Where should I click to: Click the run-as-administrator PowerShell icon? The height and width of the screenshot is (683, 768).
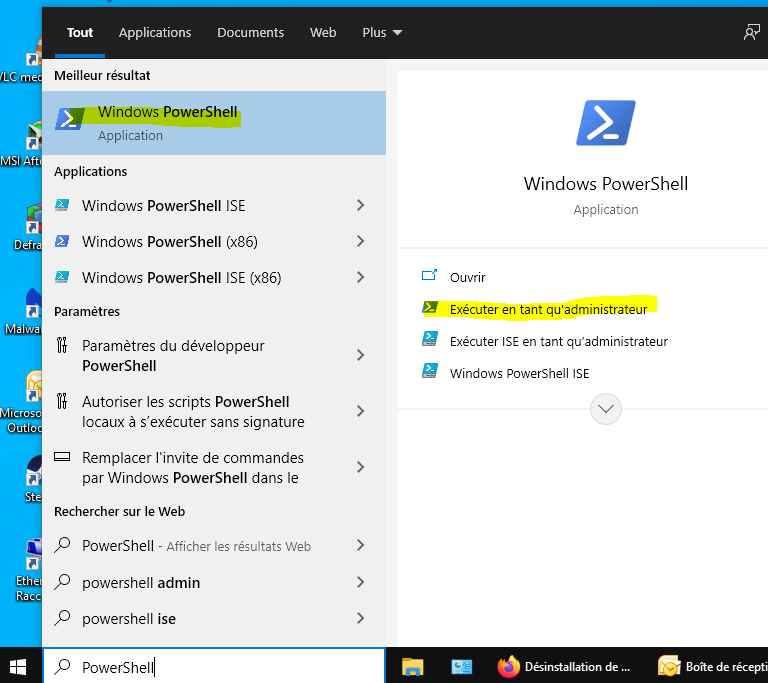point(430,308)
